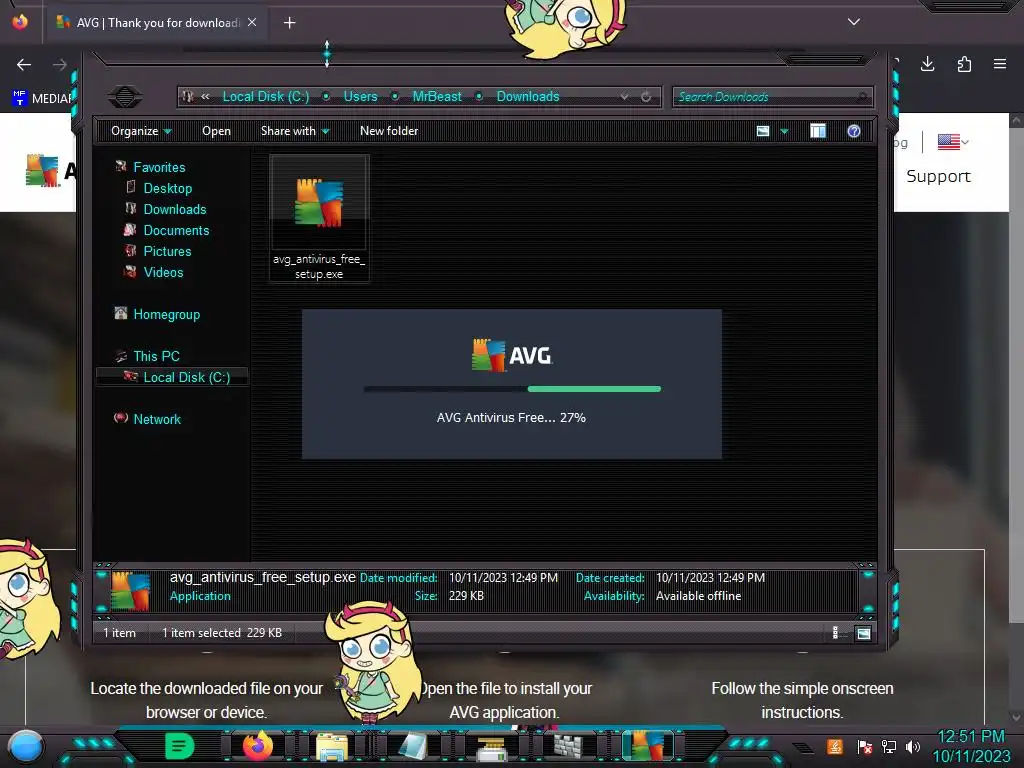This screenshot has width=1024, height=768.
Task: Click the search magnifier icon
Action: pos(862,97)
